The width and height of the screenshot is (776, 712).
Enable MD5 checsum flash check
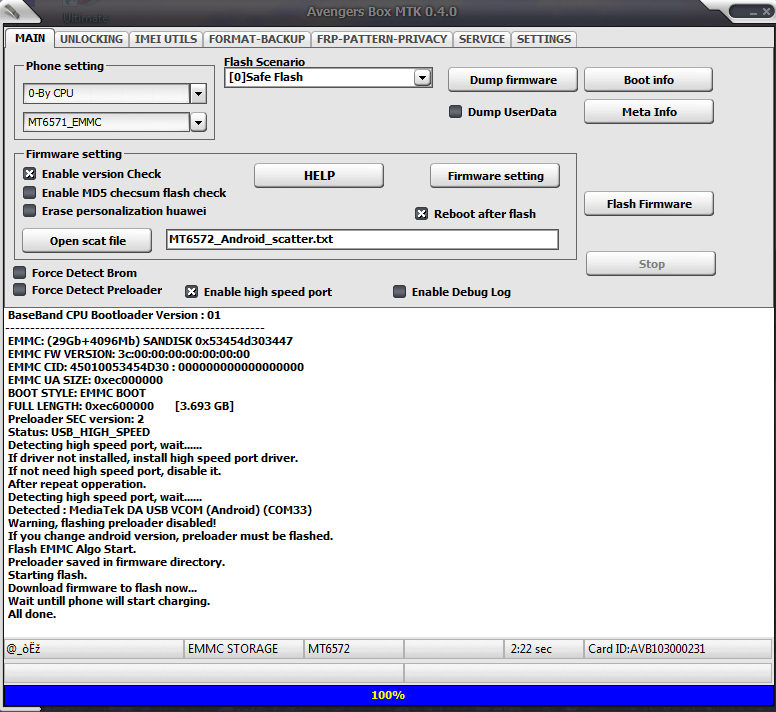[30, 192]
